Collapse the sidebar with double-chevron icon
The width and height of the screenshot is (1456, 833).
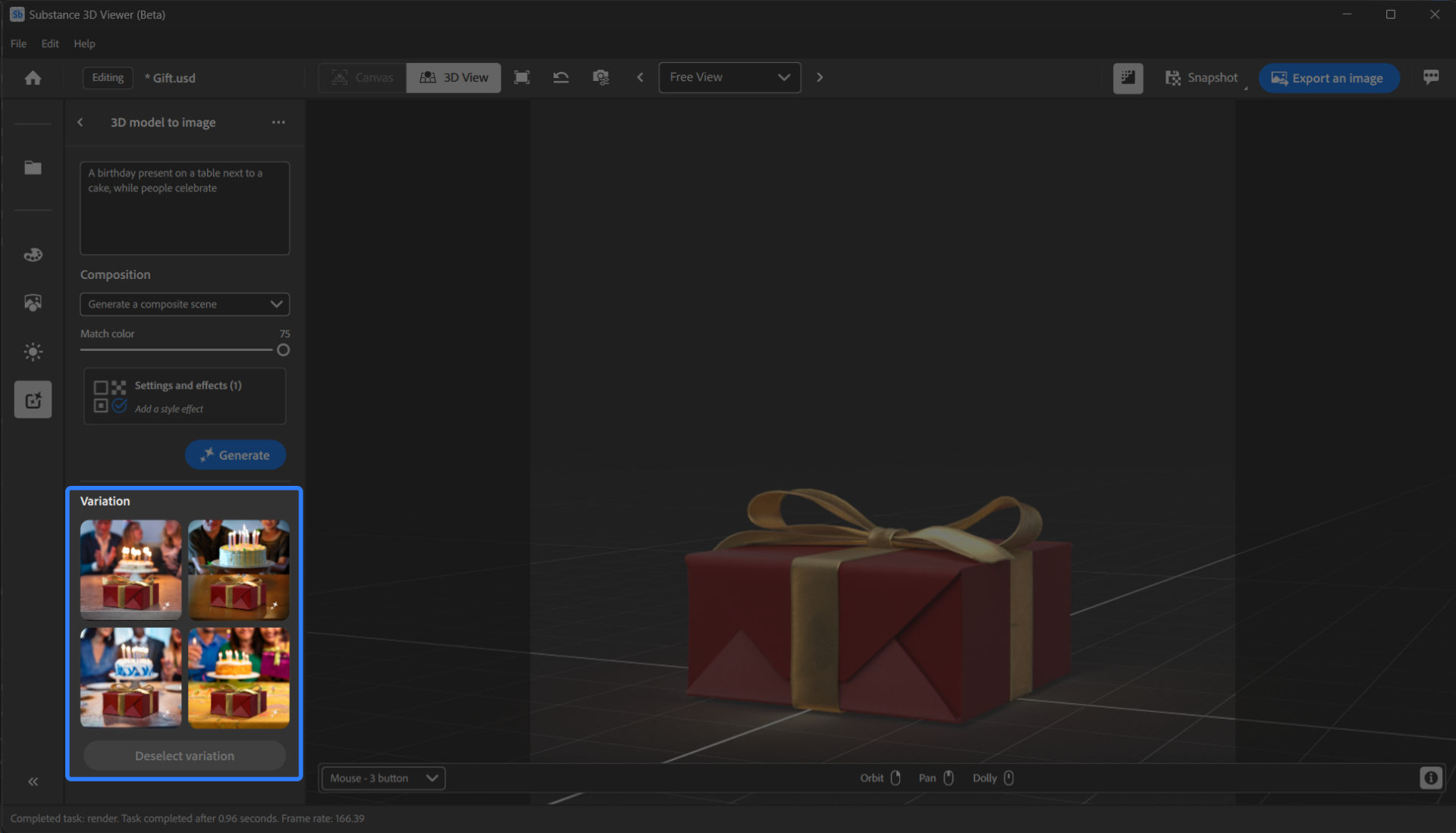(33, 781)
